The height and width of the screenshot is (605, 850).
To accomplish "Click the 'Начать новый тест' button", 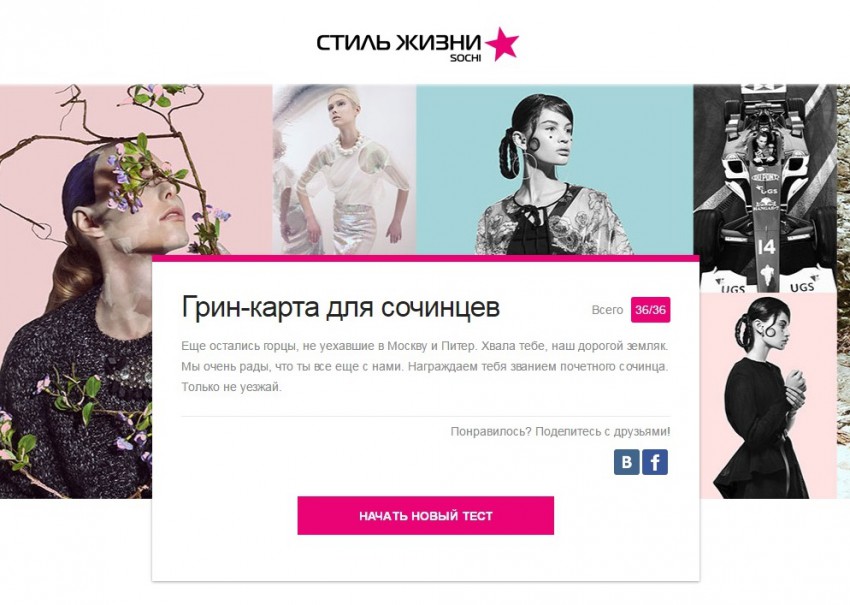I will 426,516.
